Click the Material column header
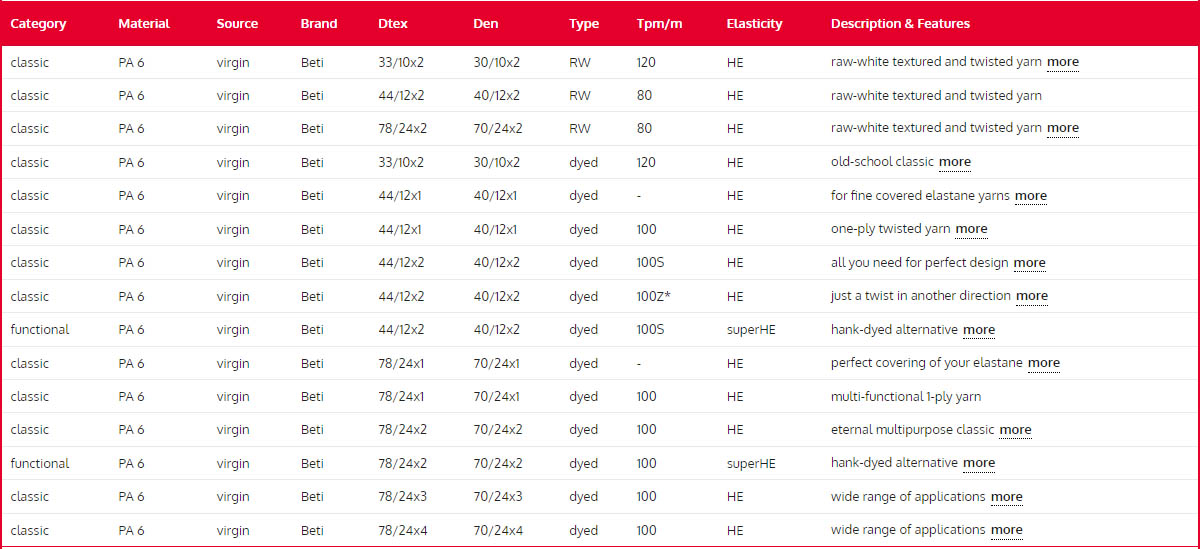 144,24
